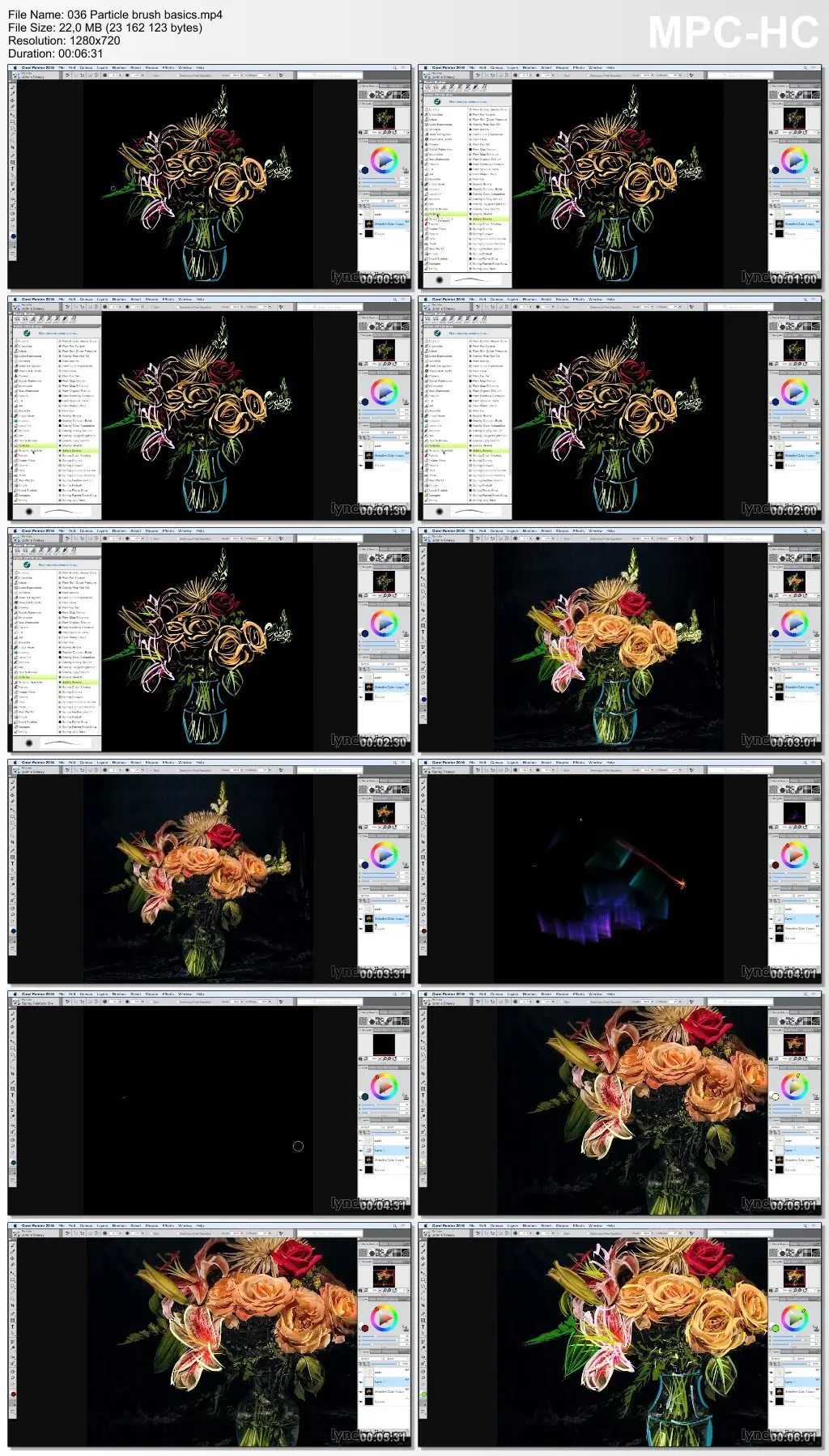Click the text 'Resolution: 1280x720'
Screen dimensions: 829x1456
(x=64, y=40)
